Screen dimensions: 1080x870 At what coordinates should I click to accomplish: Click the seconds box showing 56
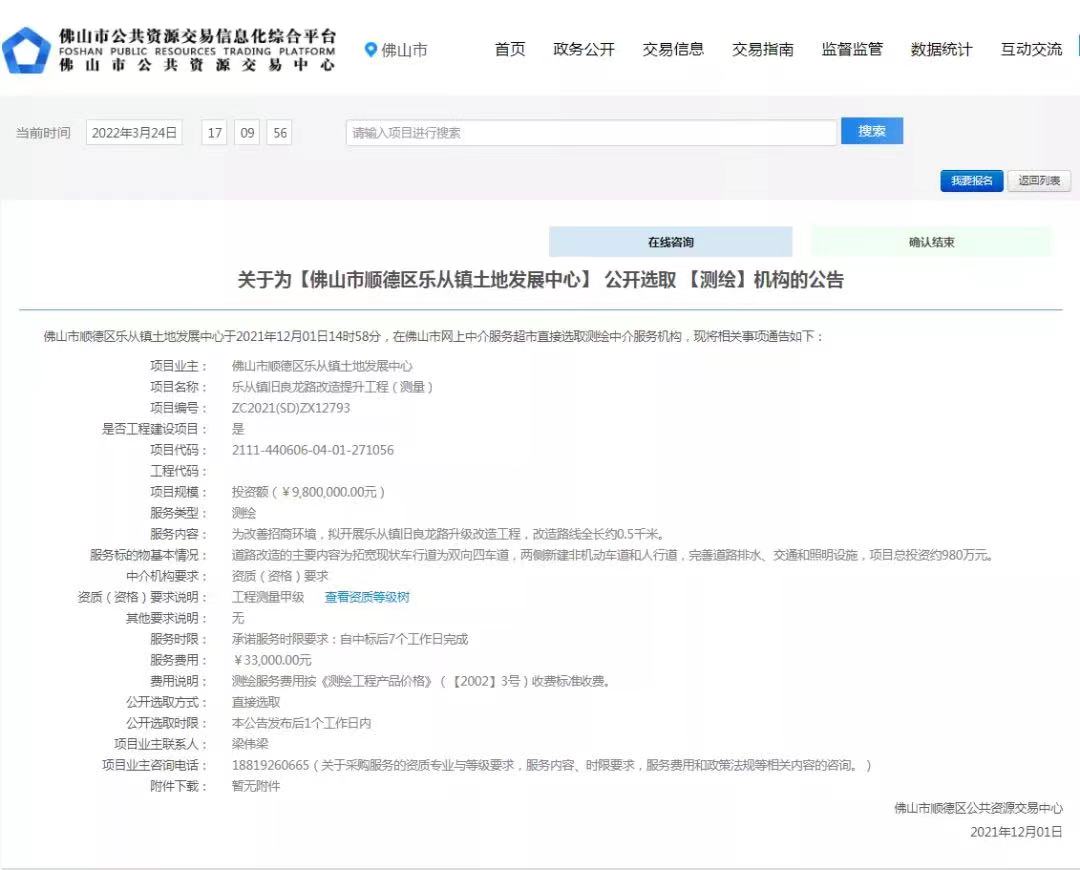click(279, 132)
